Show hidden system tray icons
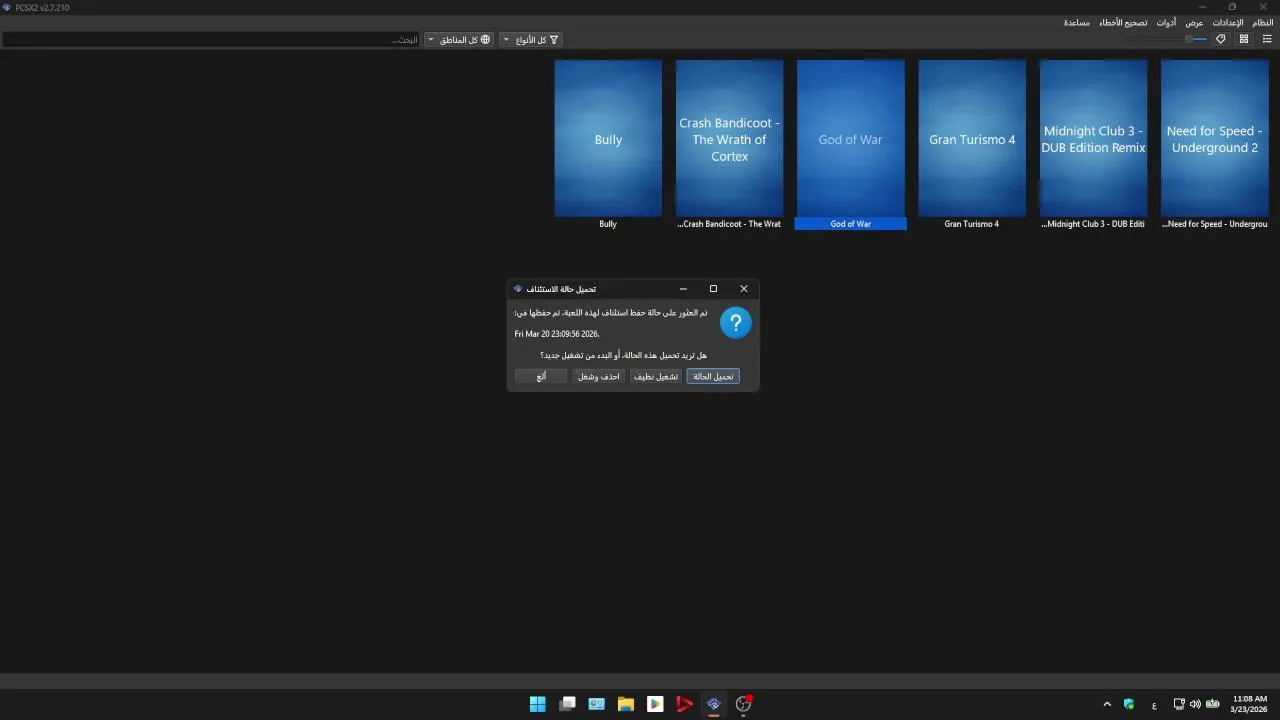 (1107, 704)
